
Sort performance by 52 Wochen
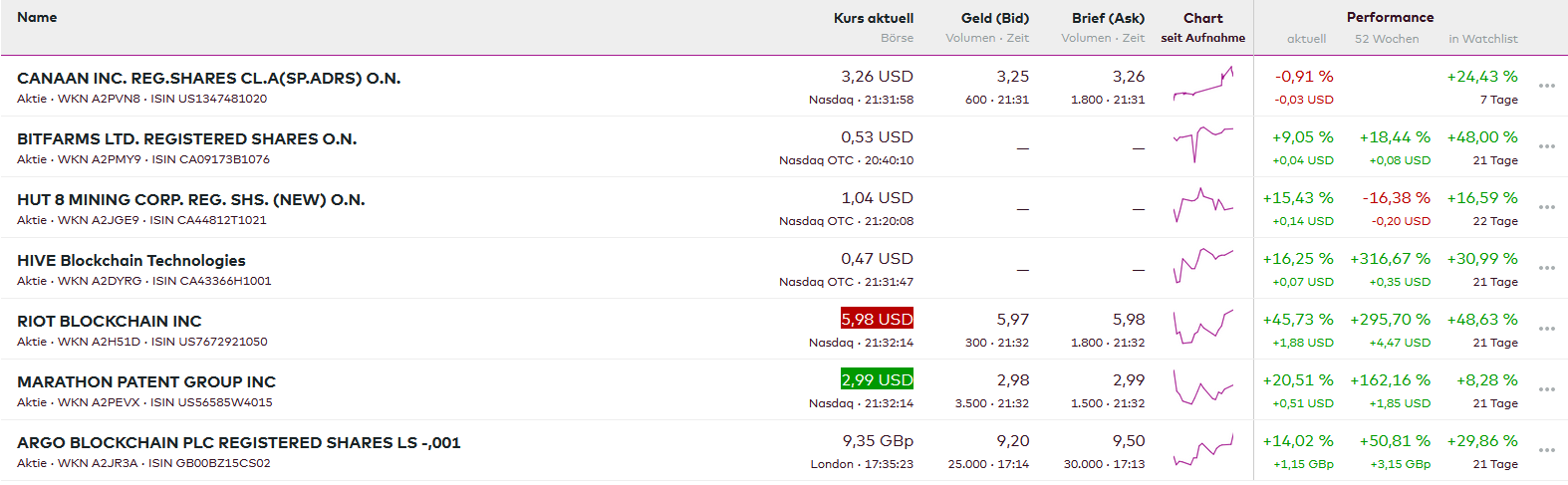point(1387,39)
